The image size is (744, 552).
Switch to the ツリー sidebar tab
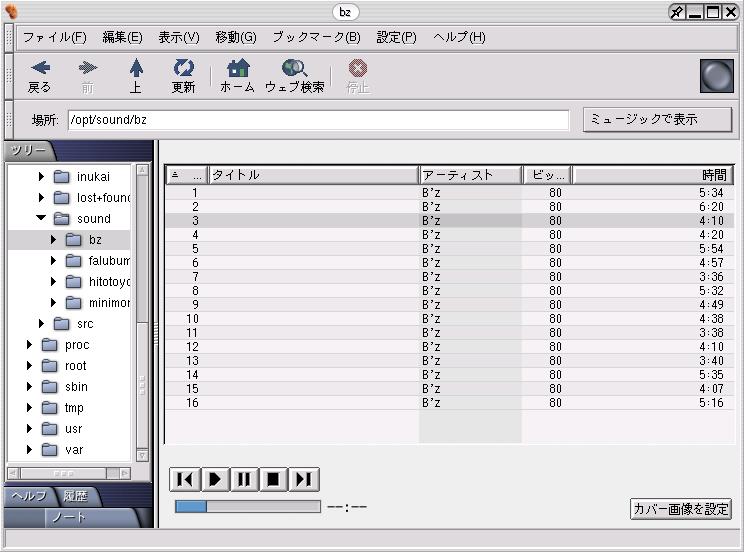click(28, 150)
